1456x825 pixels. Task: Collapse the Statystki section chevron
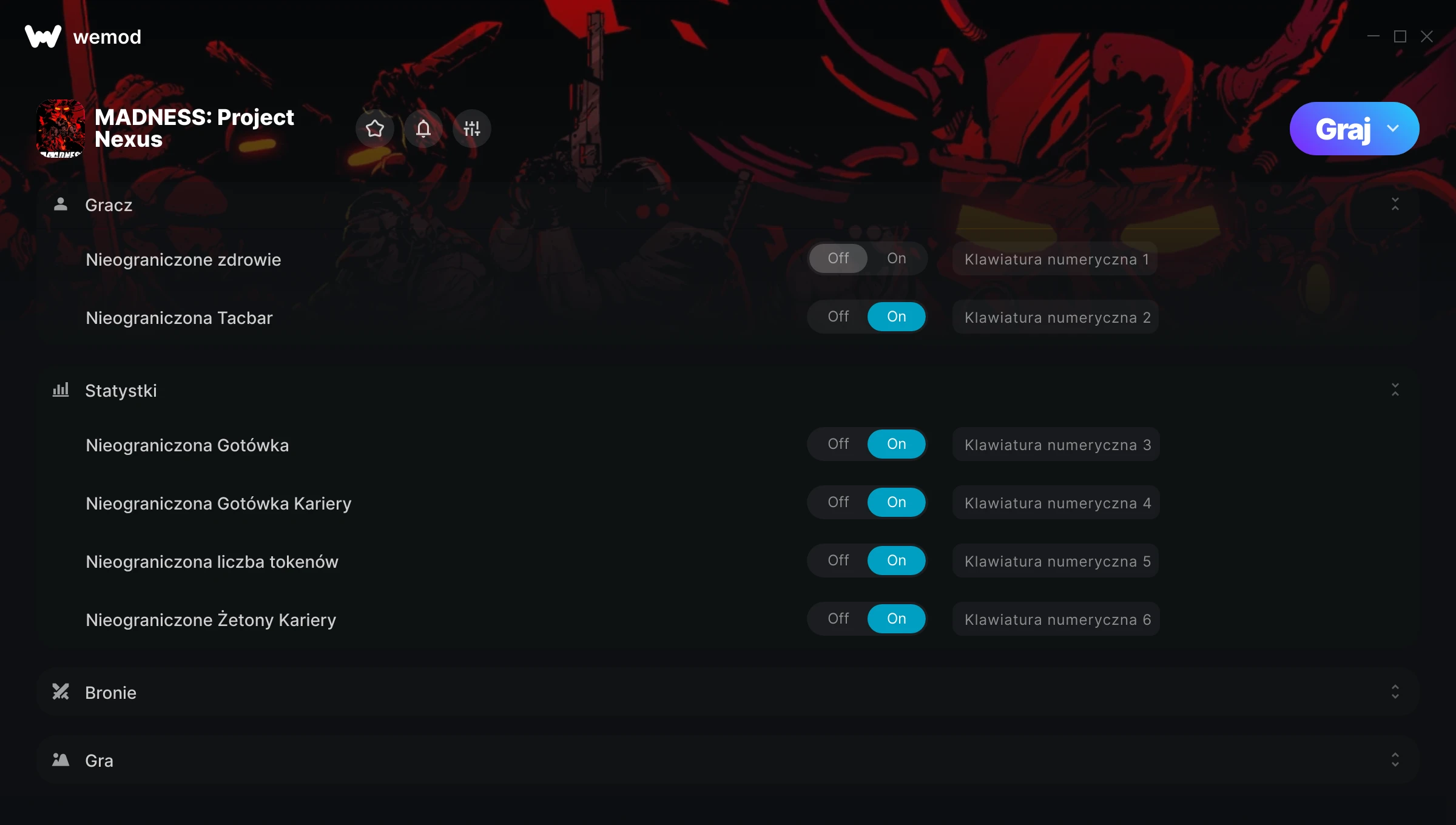pyautogui.click(x=1395, y=390)
